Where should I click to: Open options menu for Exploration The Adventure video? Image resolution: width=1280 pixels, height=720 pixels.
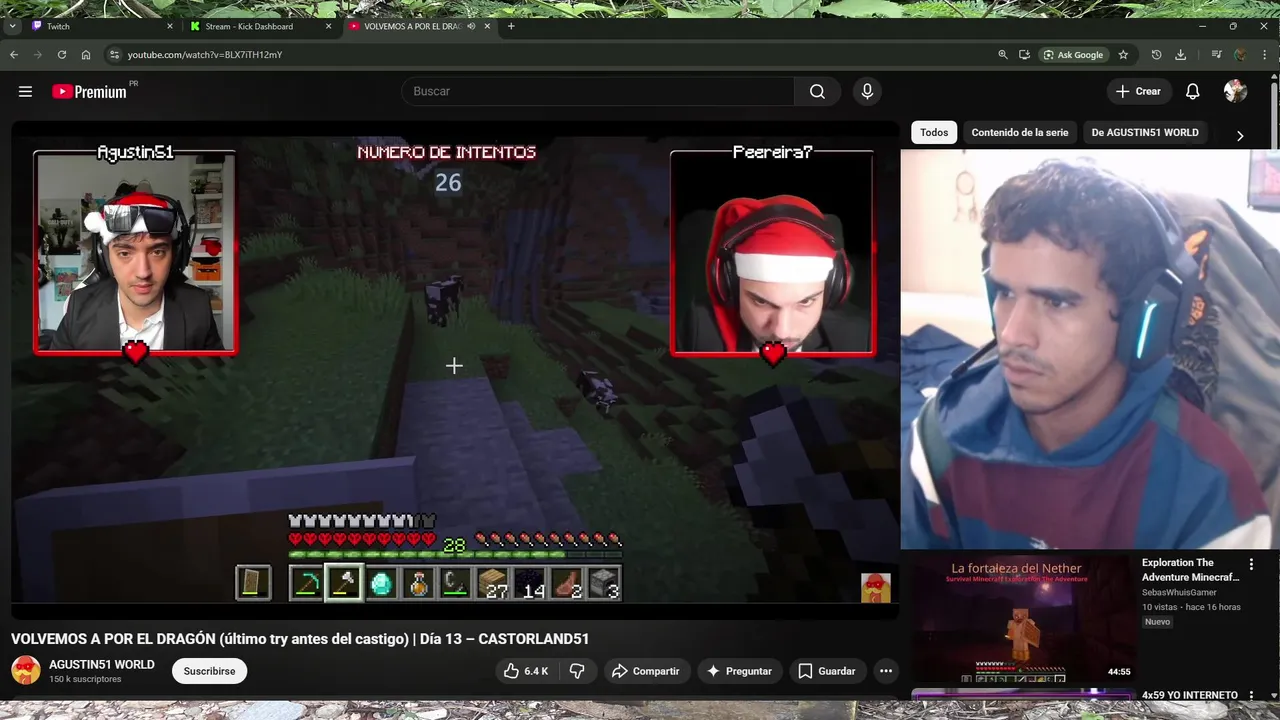pos(1250,564)
